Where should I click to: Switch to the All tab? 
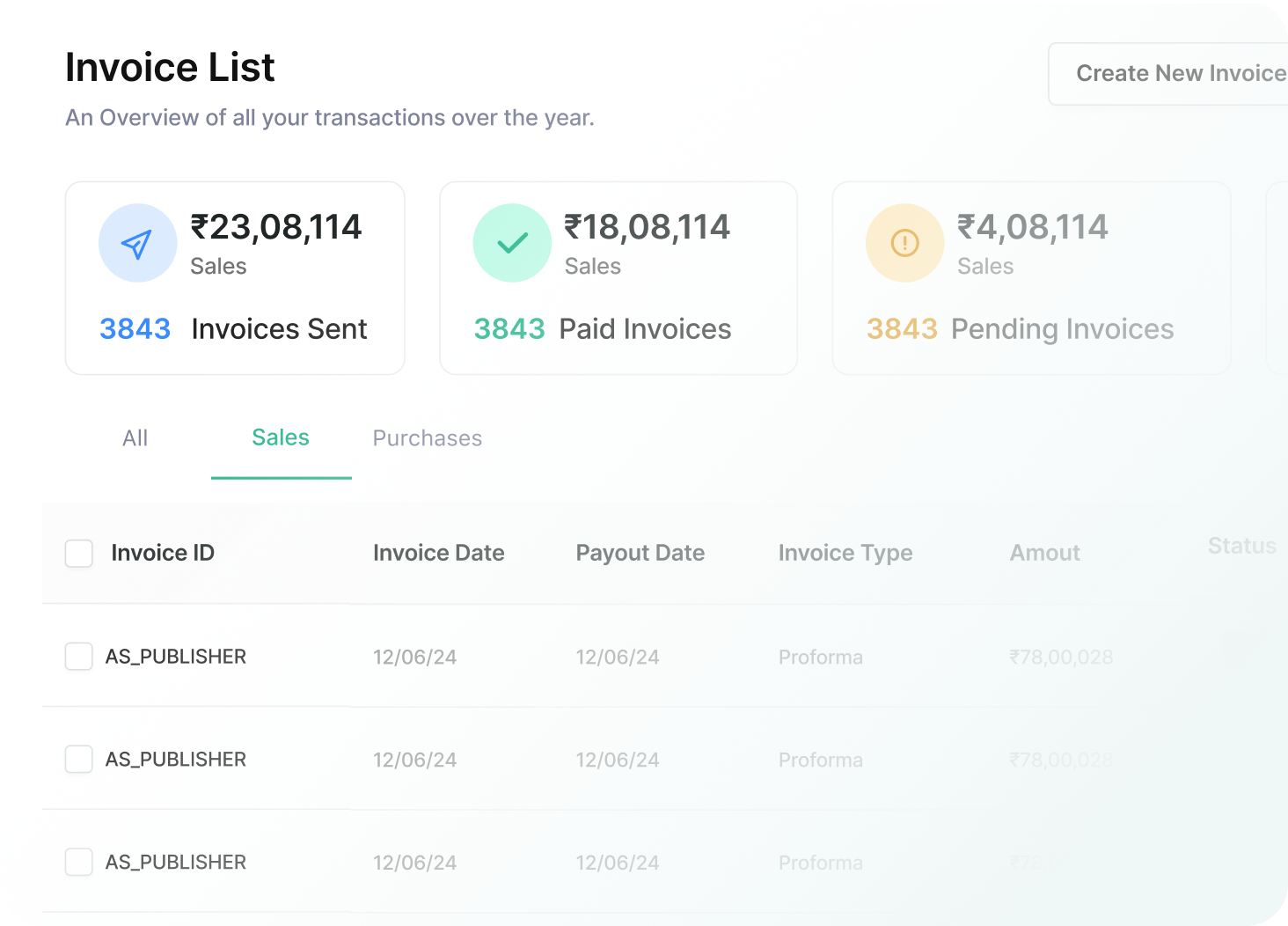click(x=135, y=438)
